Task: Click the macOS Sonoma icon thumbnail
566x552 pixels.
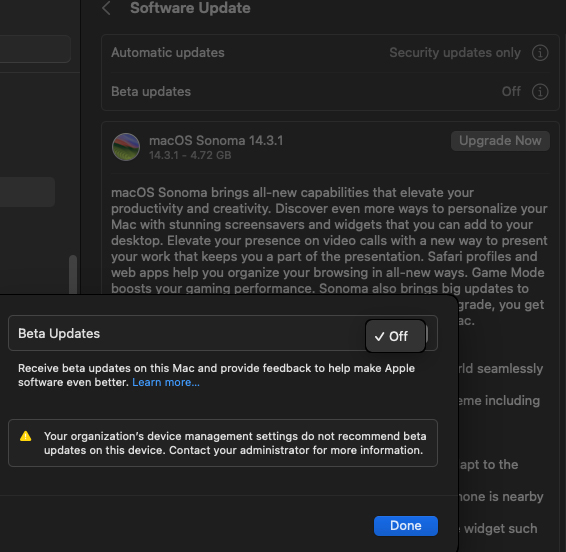Action: 126,147
